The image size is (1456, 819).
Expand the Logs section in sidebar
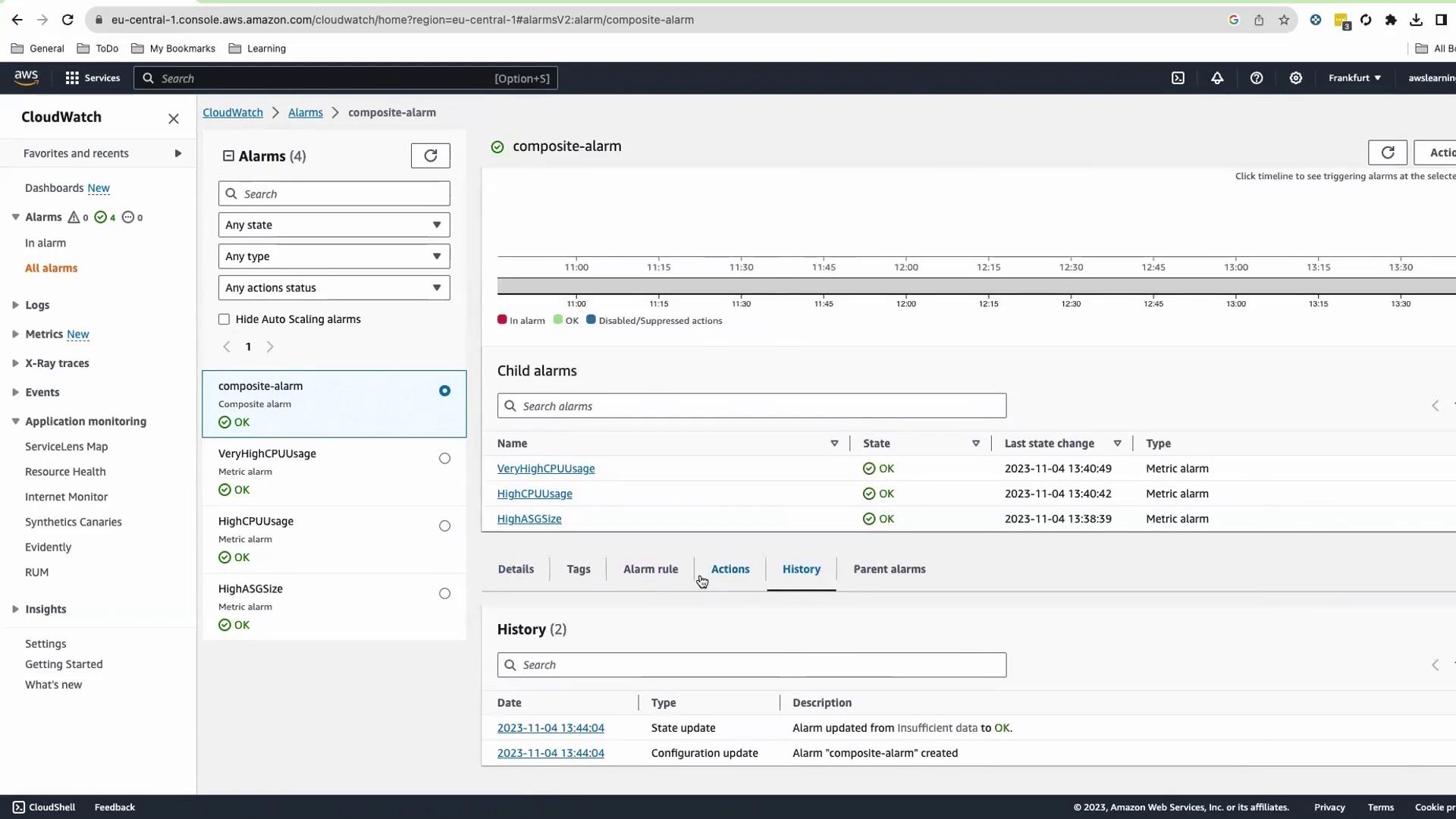click(x=15, y=305)
